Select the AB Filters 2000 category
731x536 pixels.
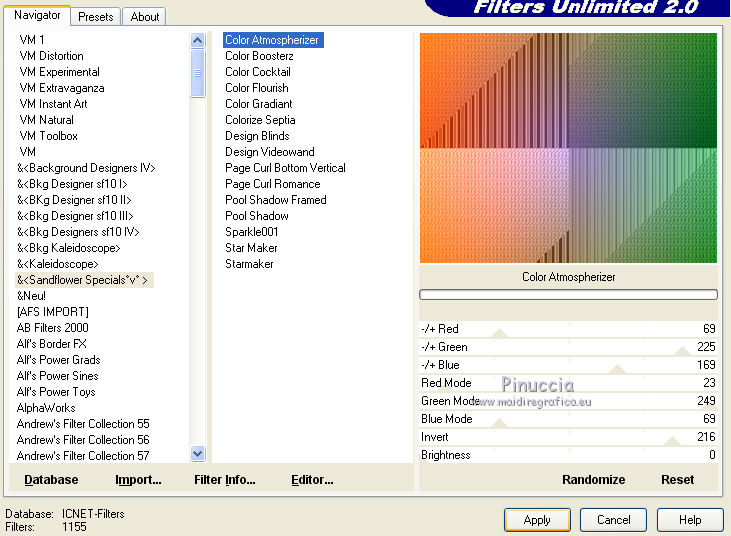coord(53,328)
